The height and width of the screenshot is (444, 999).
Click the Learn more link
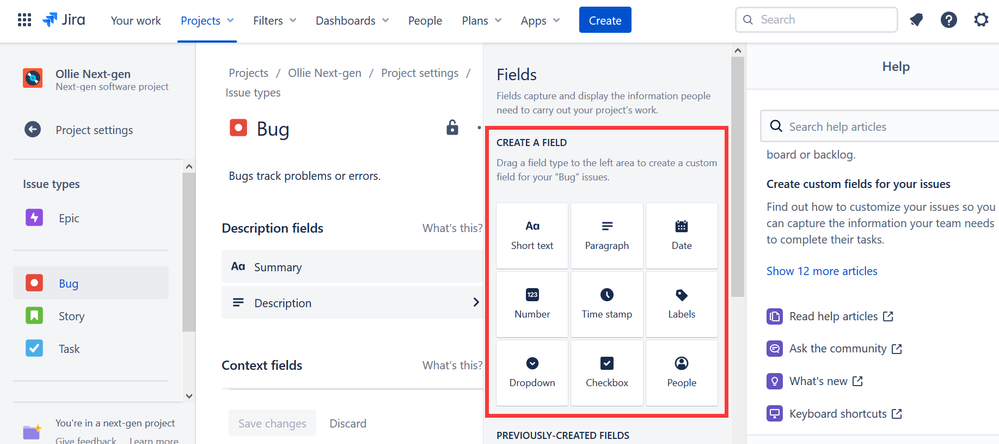point(154,440)
